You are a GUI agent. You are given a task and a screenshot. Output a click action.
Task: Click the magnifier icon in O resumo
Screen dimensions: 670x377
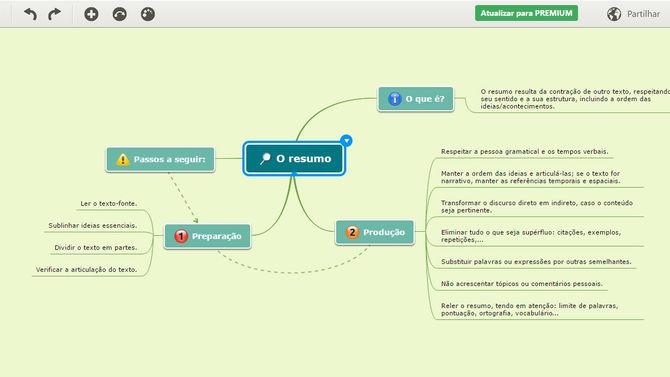click(265, 159)
